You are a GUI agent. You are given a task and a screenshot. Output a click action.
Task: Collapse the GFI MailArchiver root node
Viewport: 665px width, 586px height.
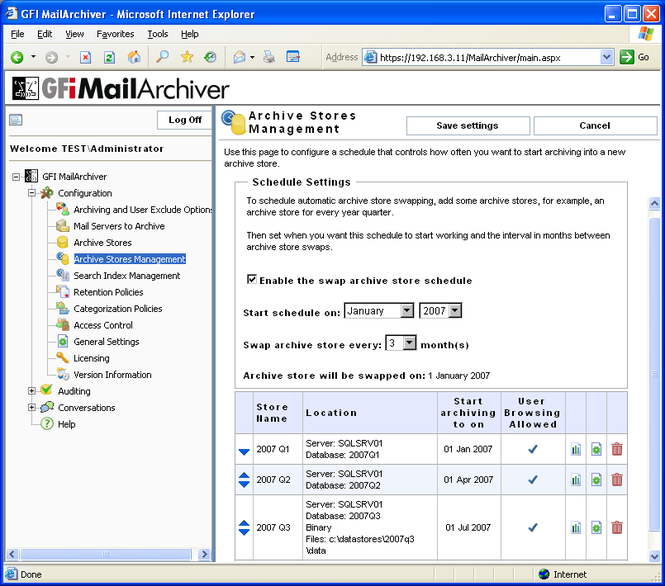pos(16,177)
